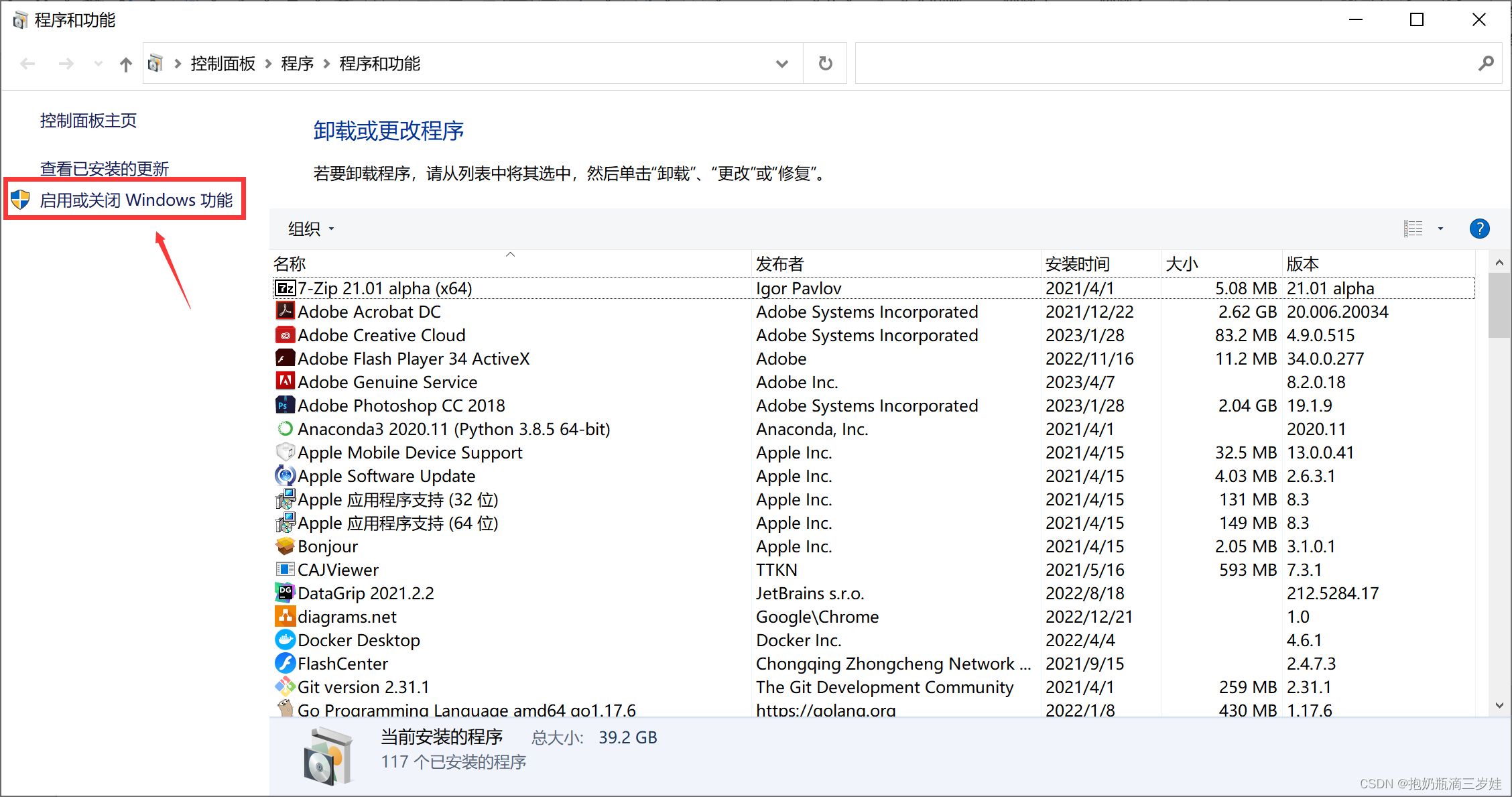Open the help question mark button

click(x=1479, y=229)
